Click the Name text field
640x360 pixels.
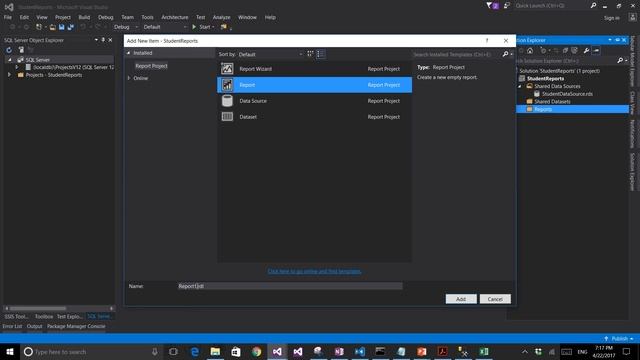290,286
